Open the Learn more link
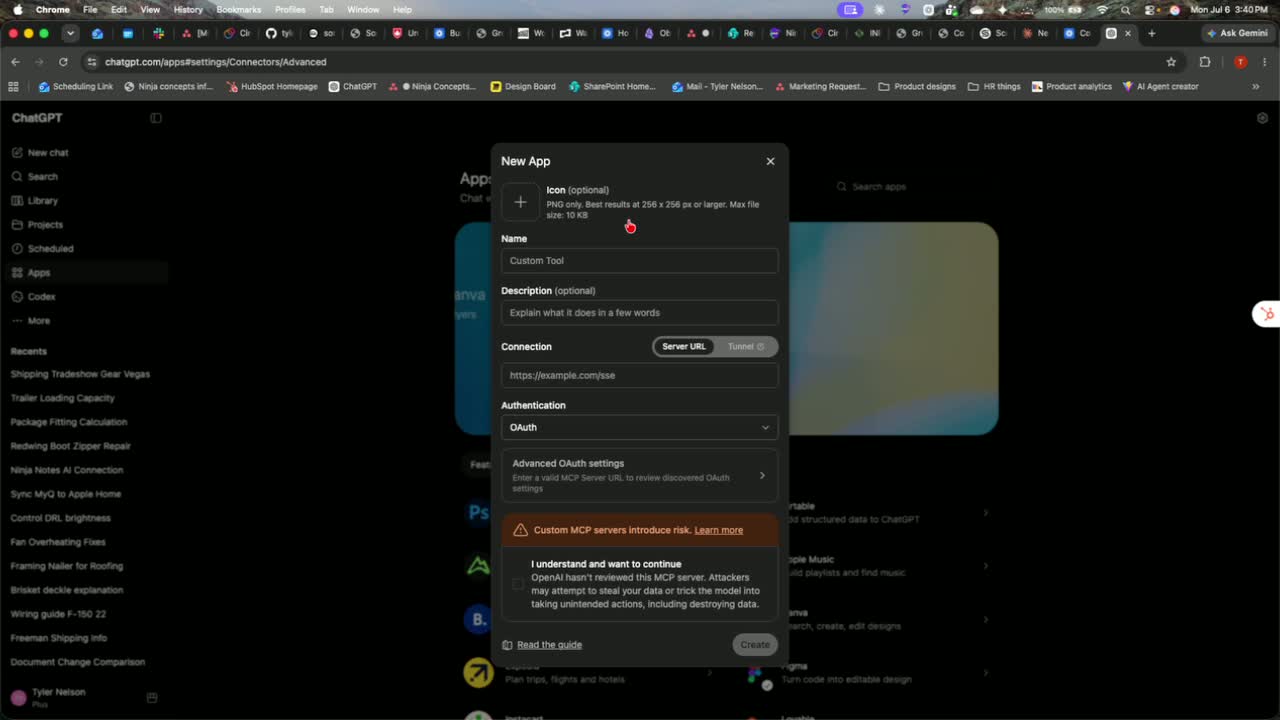Viewport: 1280px width, 720px height. pos(719,530)
